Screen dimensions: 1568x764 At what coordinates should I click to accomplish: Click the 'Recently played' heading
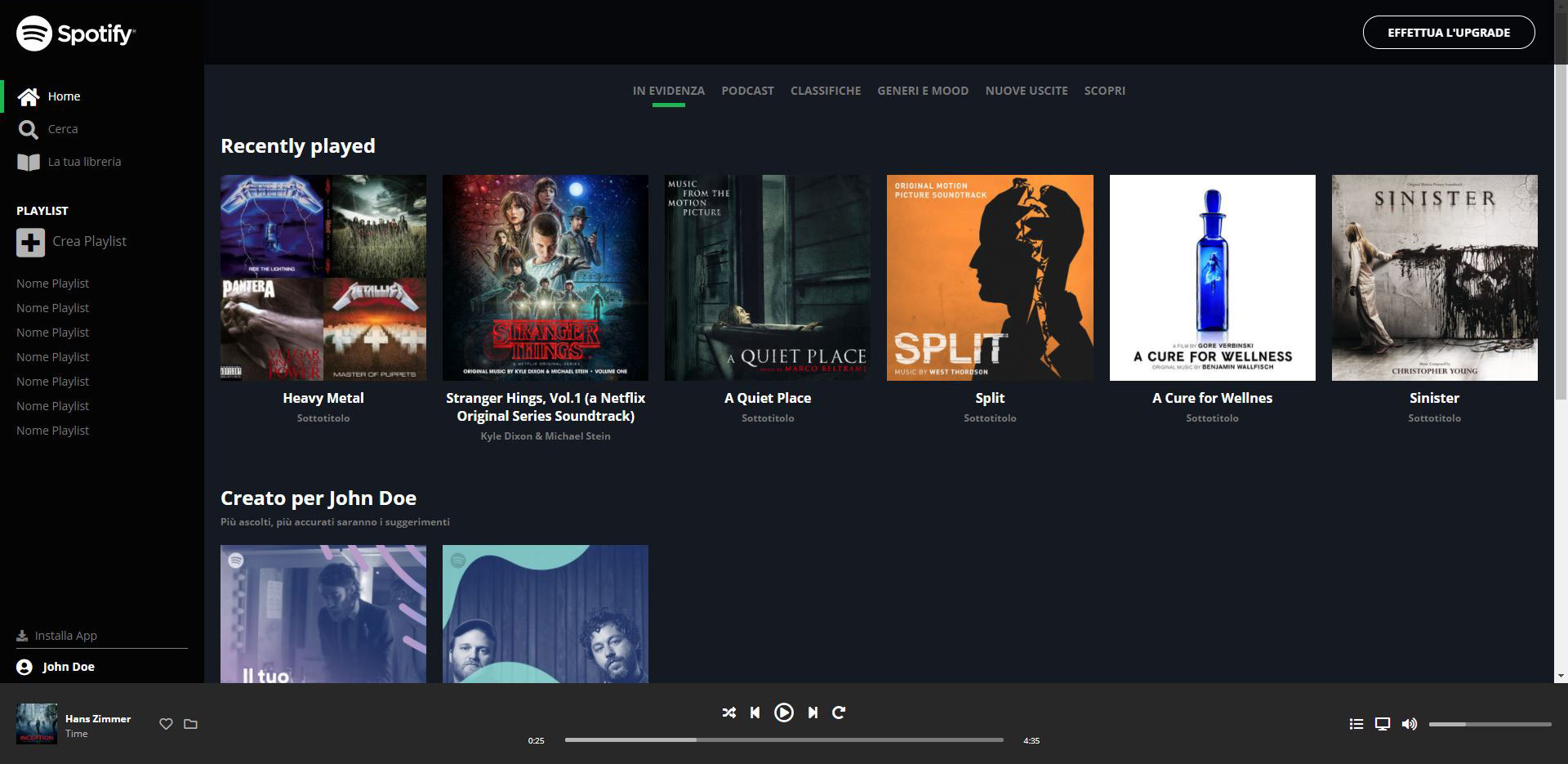[x=298, y=146]
